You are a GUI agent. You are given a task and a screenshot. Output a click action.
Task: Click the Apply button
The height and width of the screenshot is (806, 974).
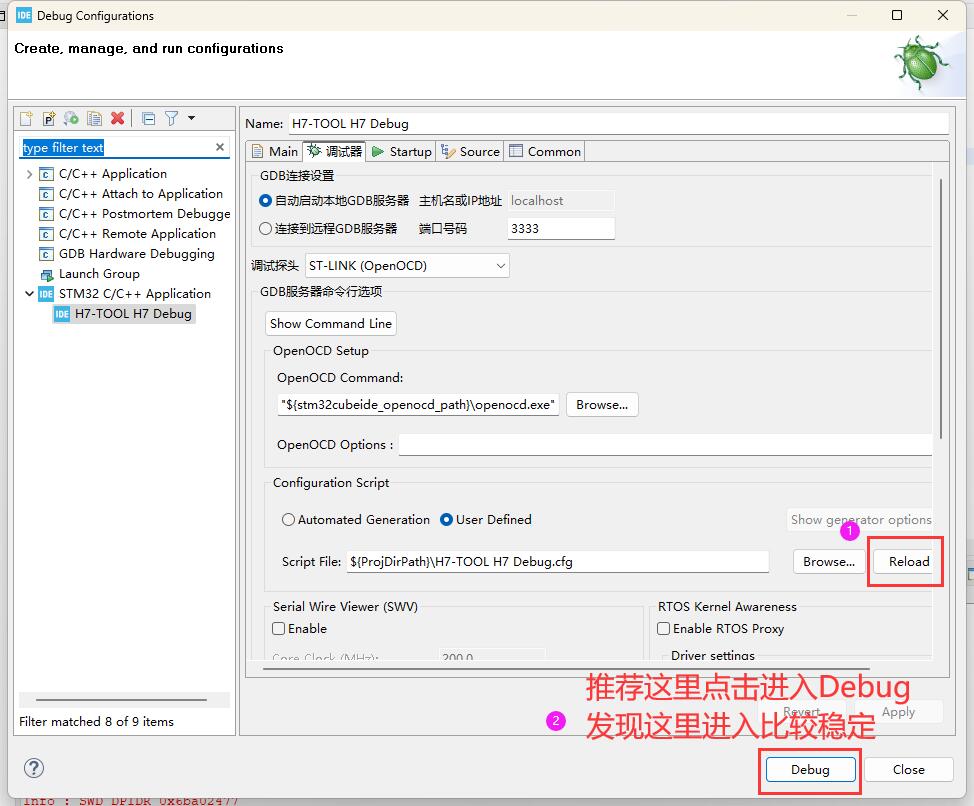coord(898,712)
